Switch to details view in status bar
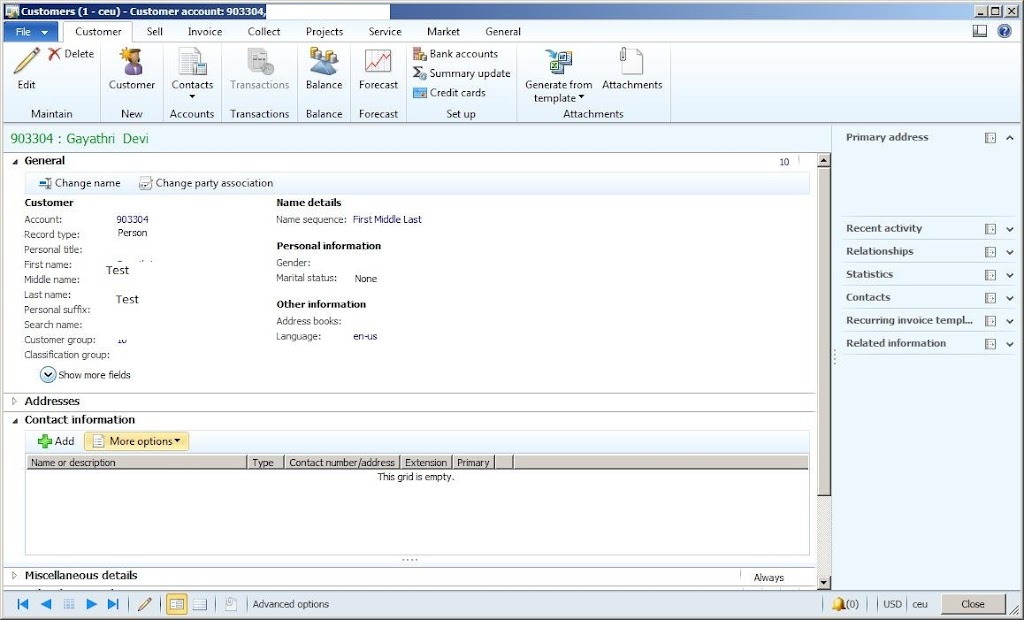The image size is (1024, 620). click(x=176, y=604)
